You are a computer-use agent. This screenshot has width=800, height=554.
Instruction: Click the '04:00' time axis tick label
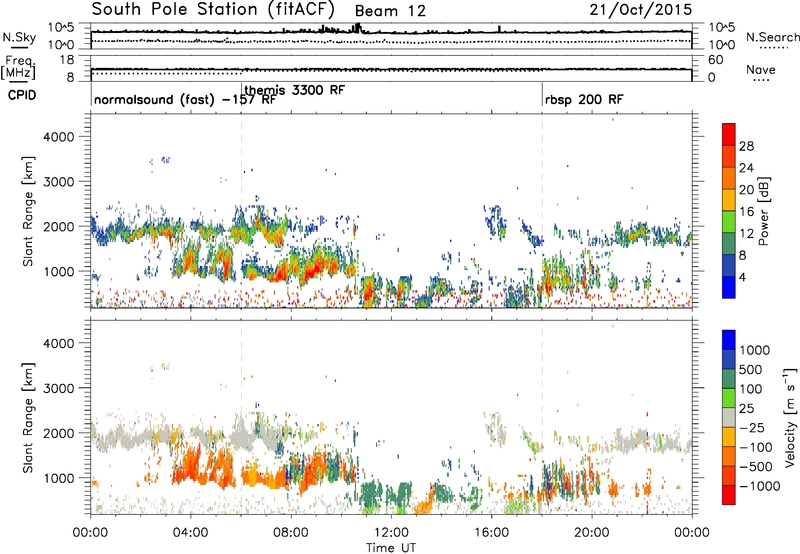pyautogui.click(x=190, y=532)
